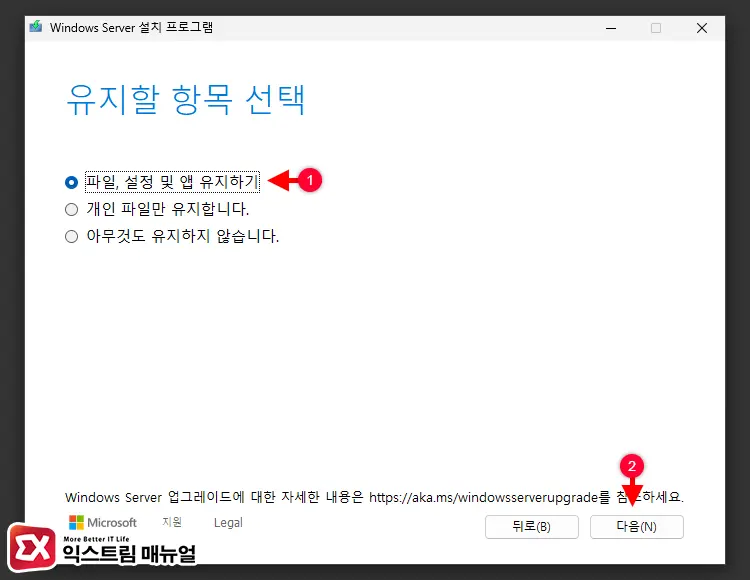Click the Windows Server setup title bar icon
Viewport: 750px width, 580px height.
pyautogui.click(x=35, y=27)
